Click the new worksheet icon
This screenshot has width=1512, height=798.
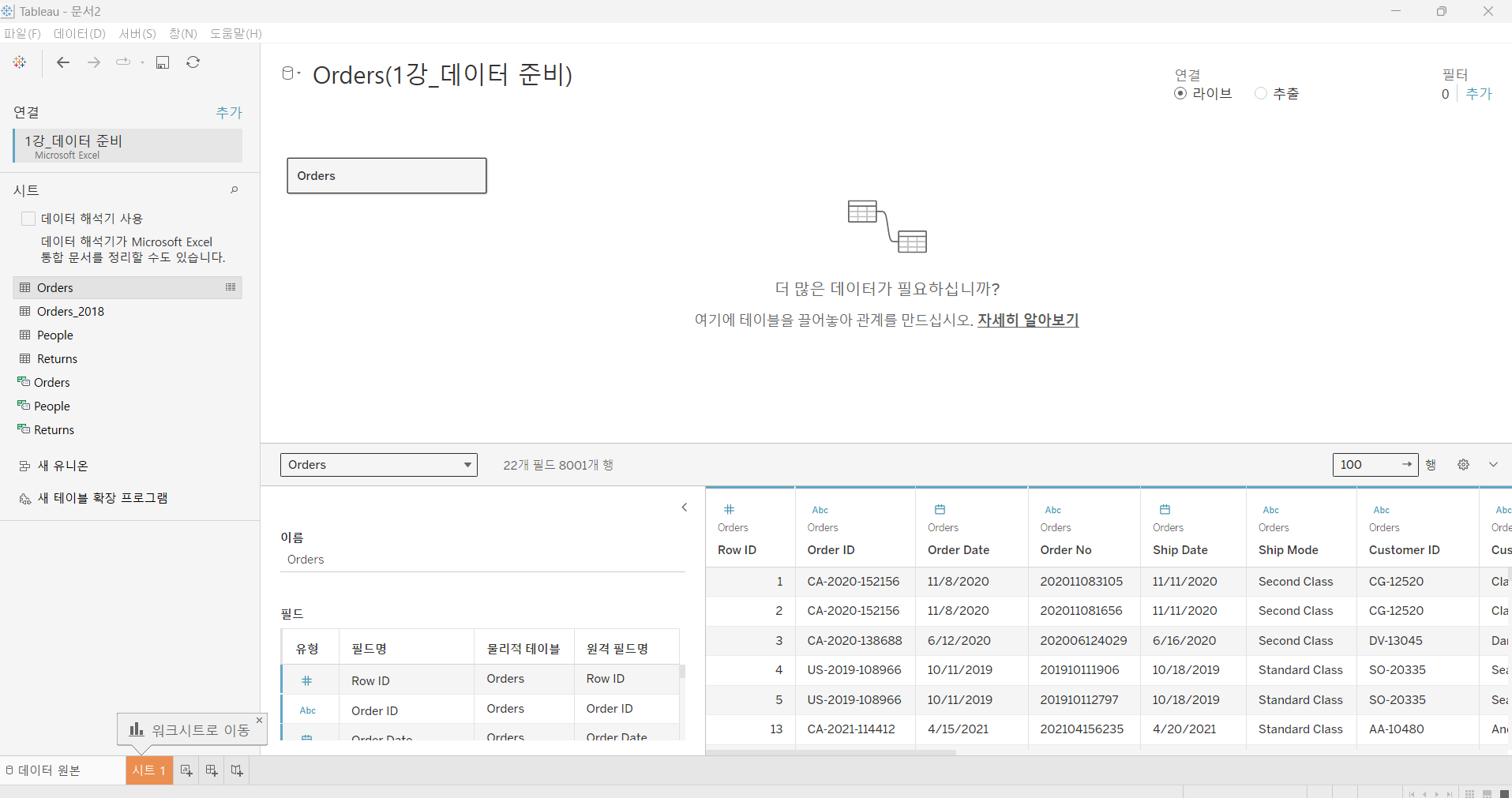click(x=186, y=770)
